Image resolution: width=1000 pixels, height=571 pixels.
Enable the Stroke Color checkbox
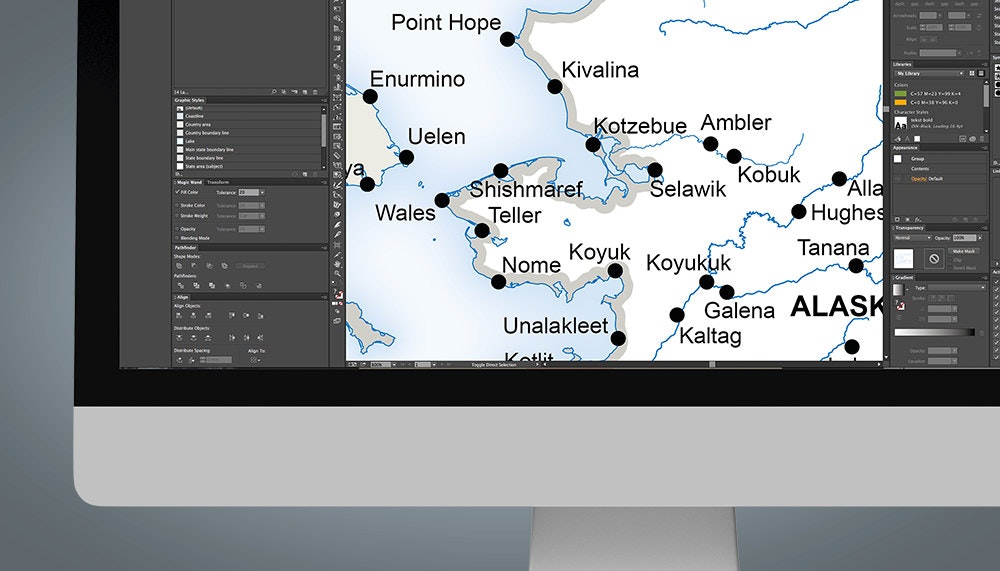[x=177, y=205]
